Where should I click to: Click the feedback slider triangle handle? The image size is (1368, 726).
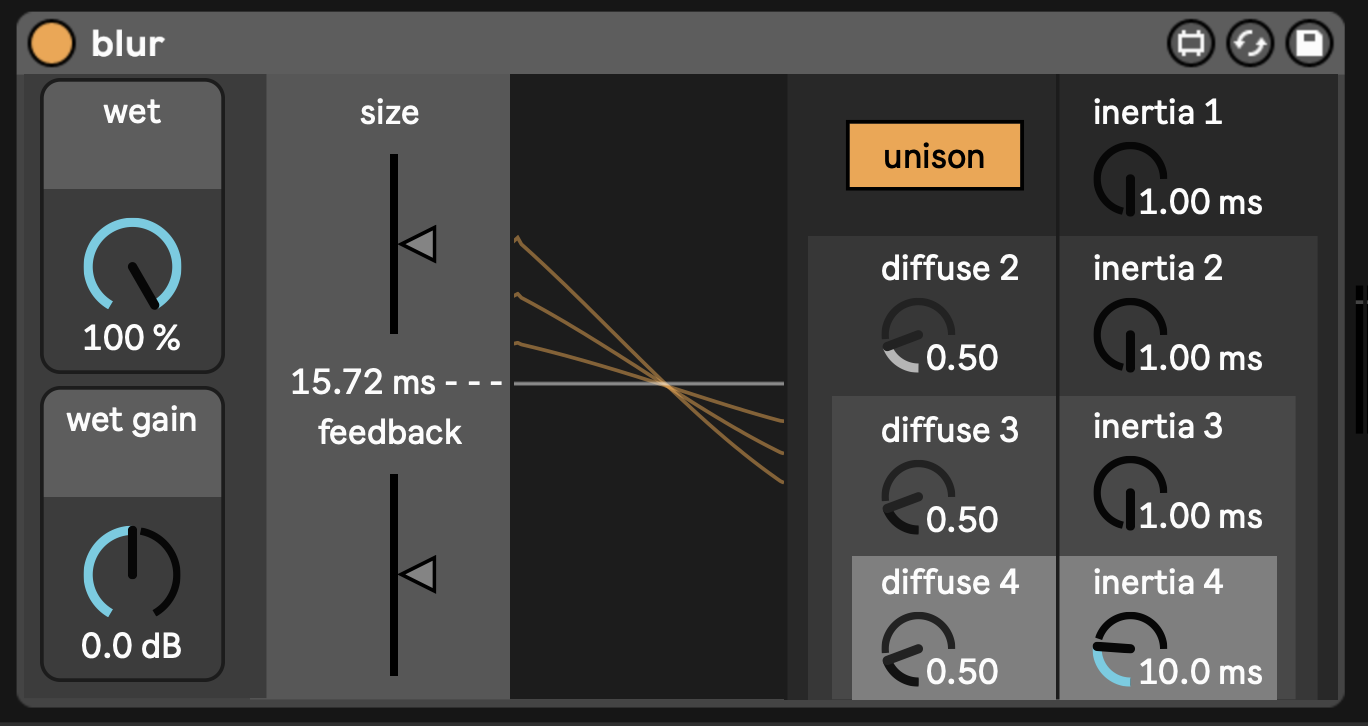(x=417, y=575)
